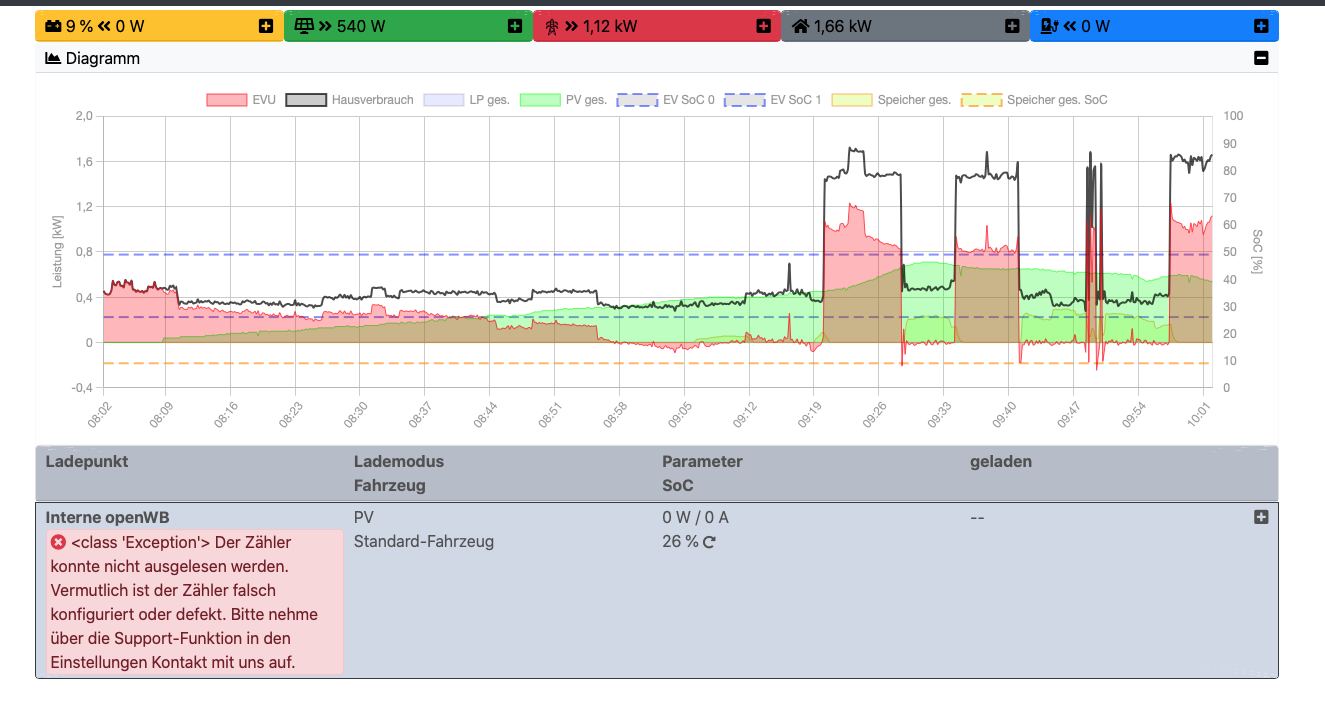Click the power pylon icon in red card
The image size is (1325, 713).
point(551,26)
